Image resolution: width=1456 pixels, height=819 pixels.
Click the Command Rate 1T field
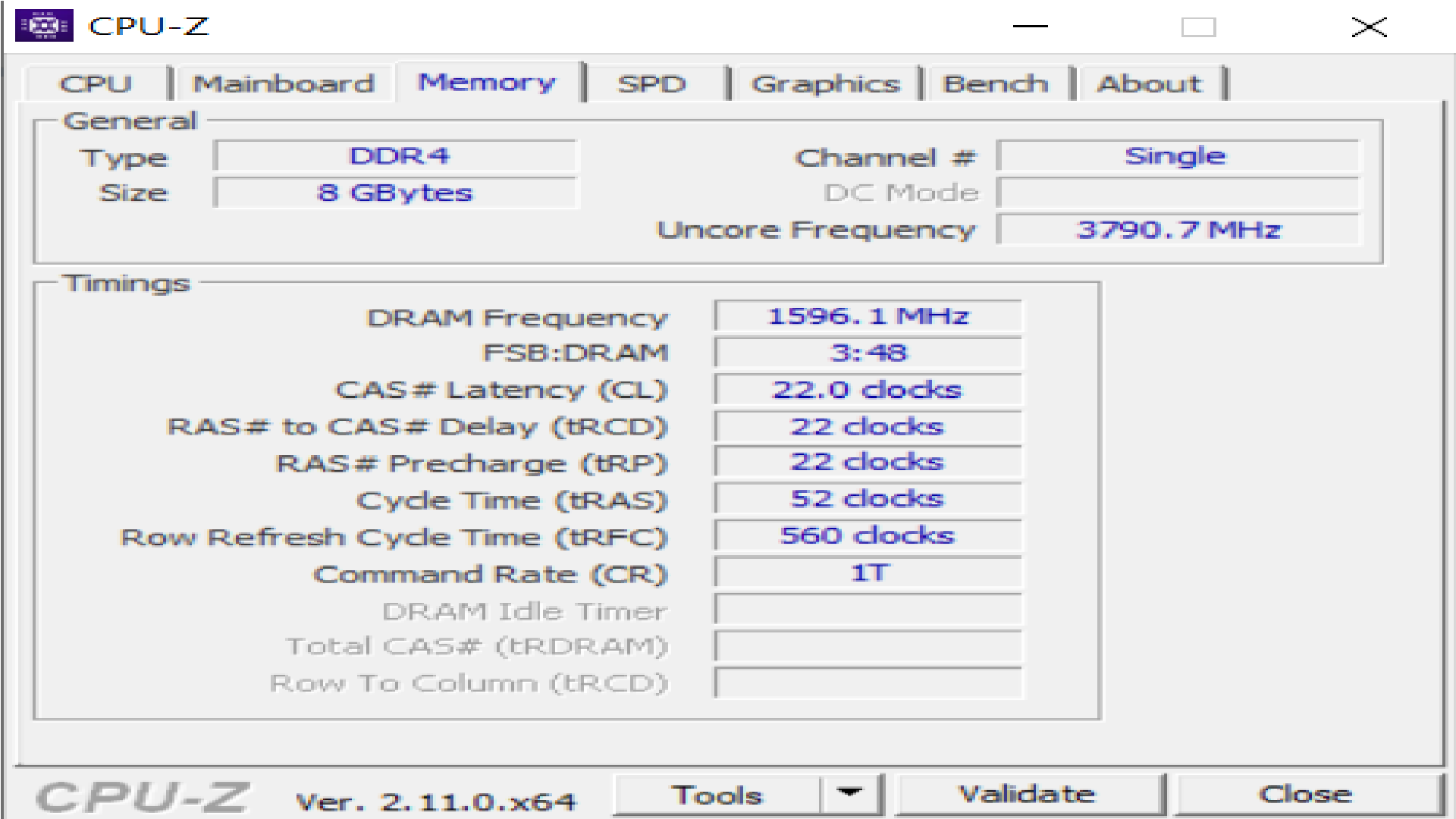point(868,573)
